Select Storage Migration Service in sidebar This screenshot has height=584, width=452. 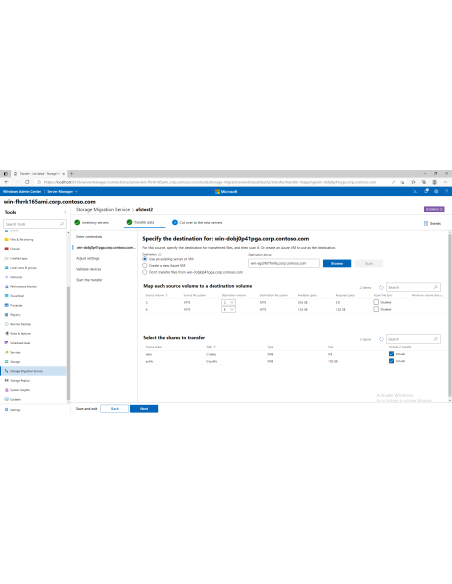[34, 371]
